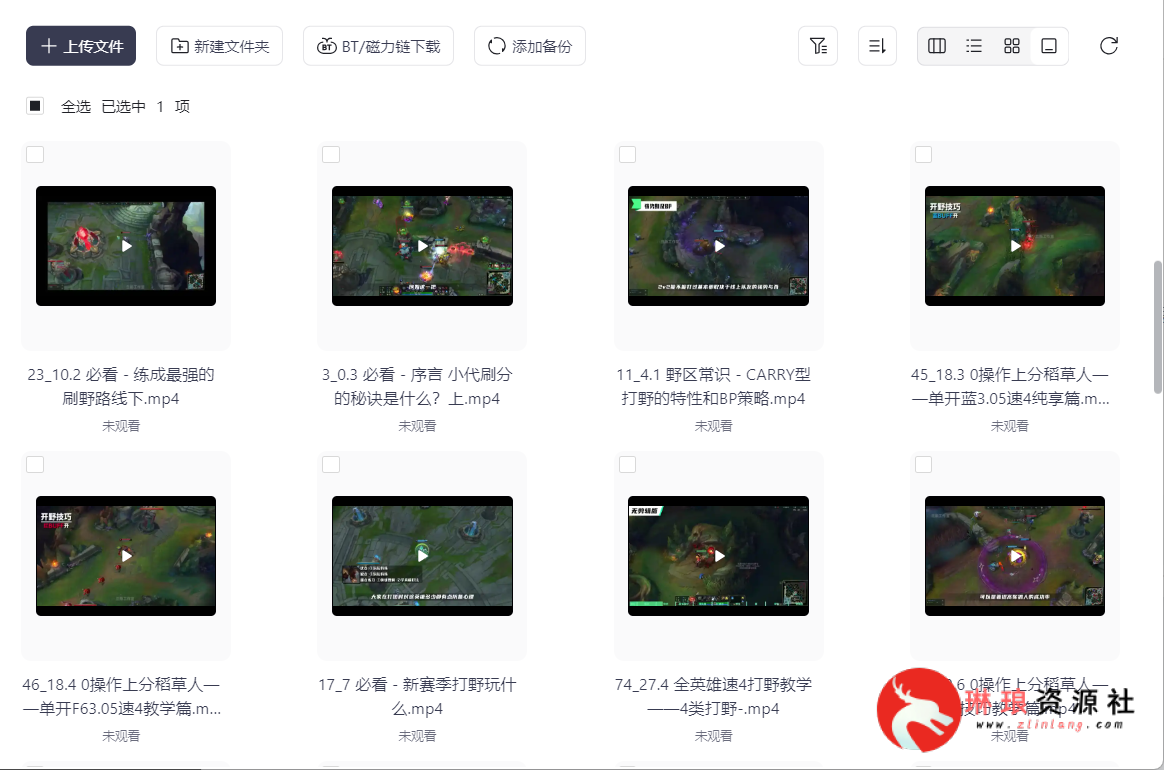Toggle the 全选 select-all checkbox
This screenshot has height=770, width=1164.
tap(35, 106)
